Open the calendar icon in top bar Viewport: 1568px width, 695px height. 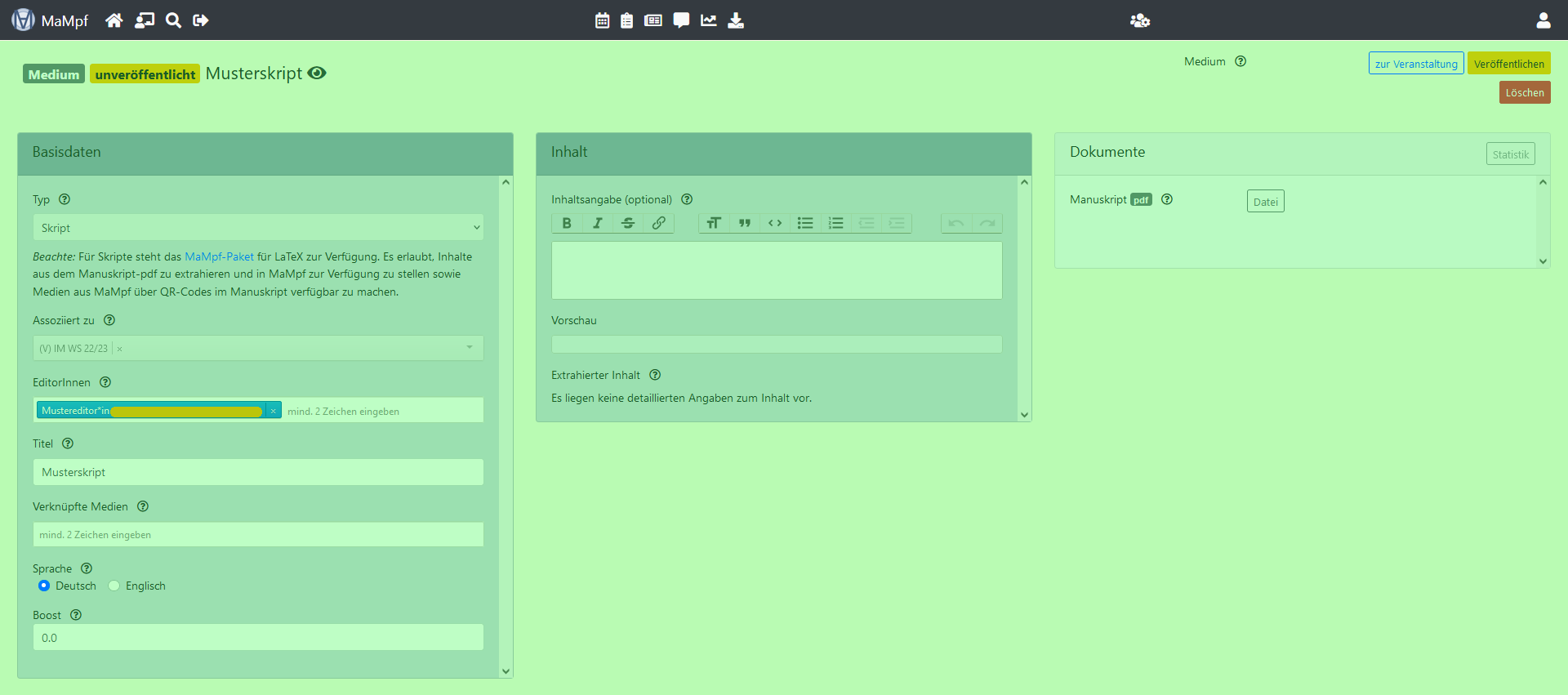(602, 20)
